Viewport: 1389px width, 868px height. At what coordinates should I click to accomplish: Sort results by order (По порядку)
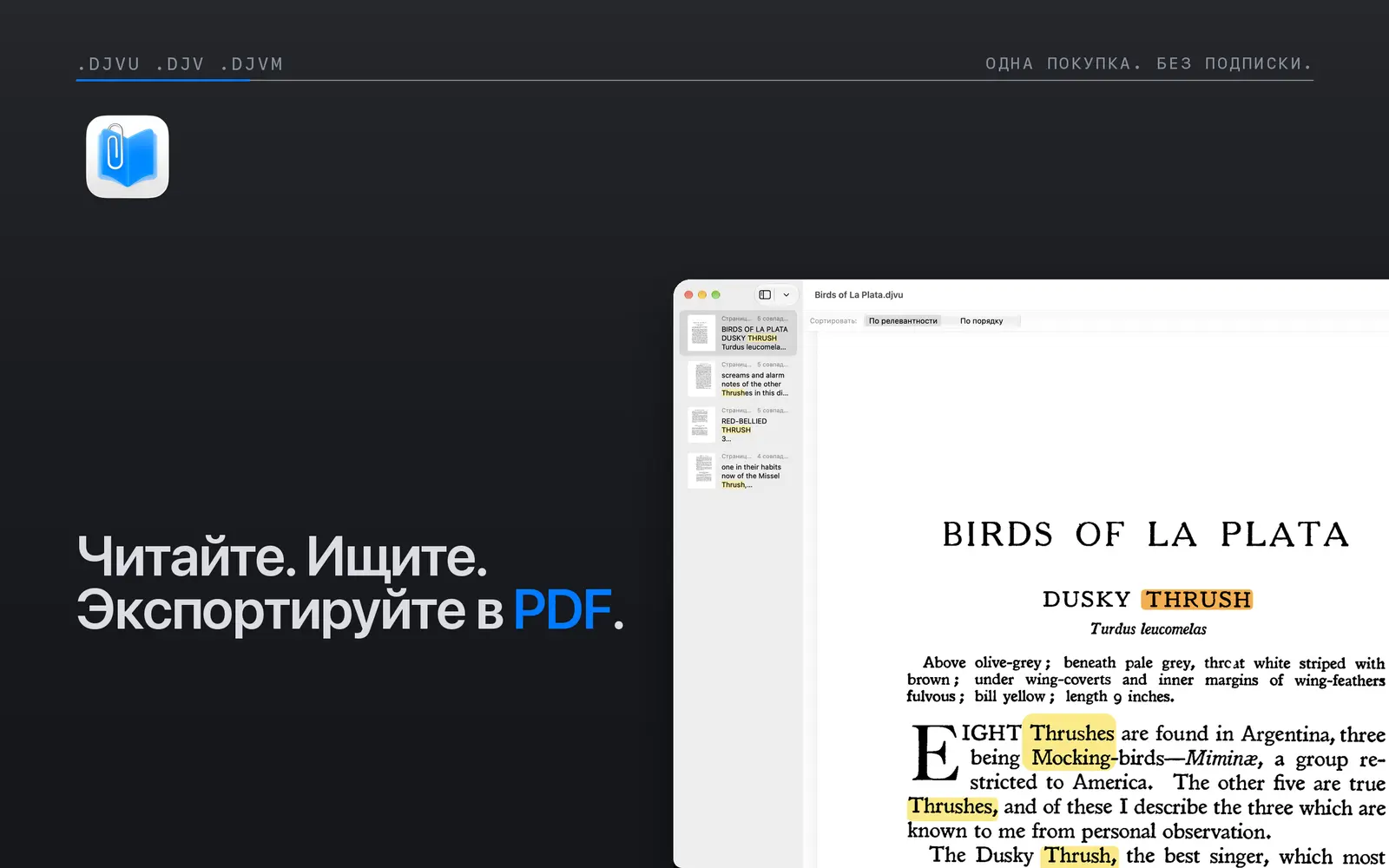981,321
